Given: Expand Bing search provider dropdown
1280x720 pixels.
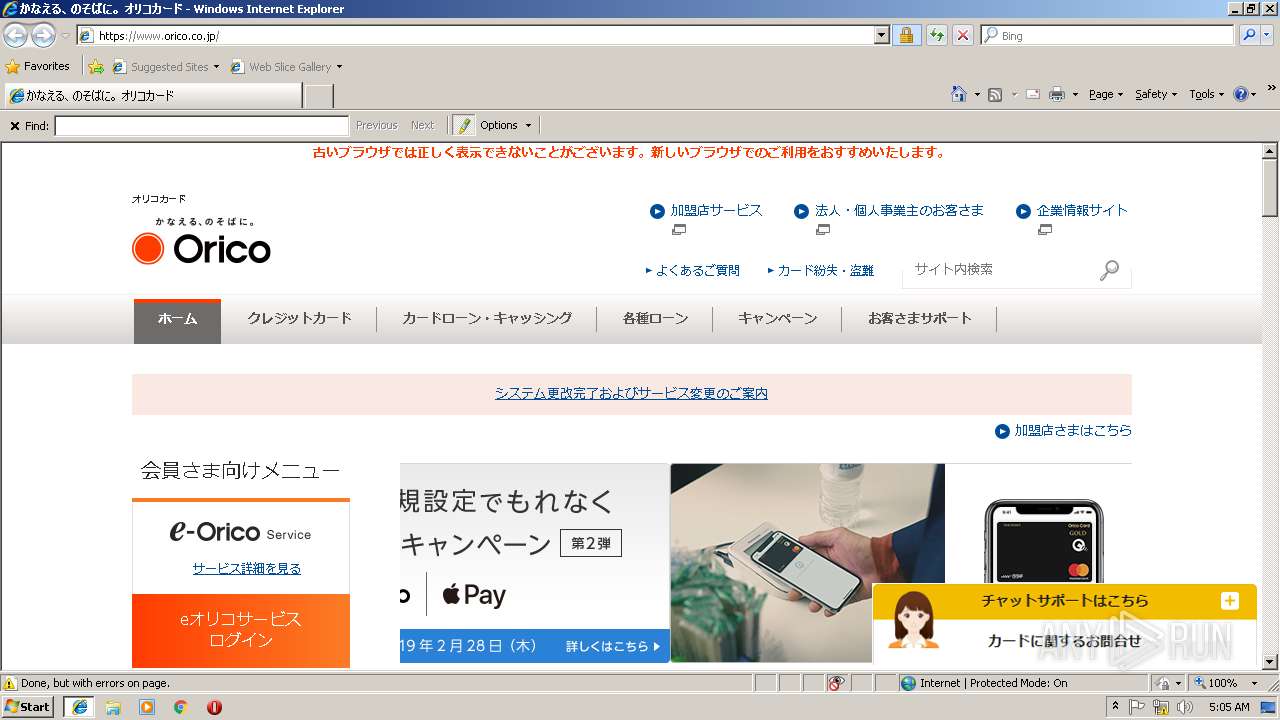Looking at the screenshot, I should 1269,35.
